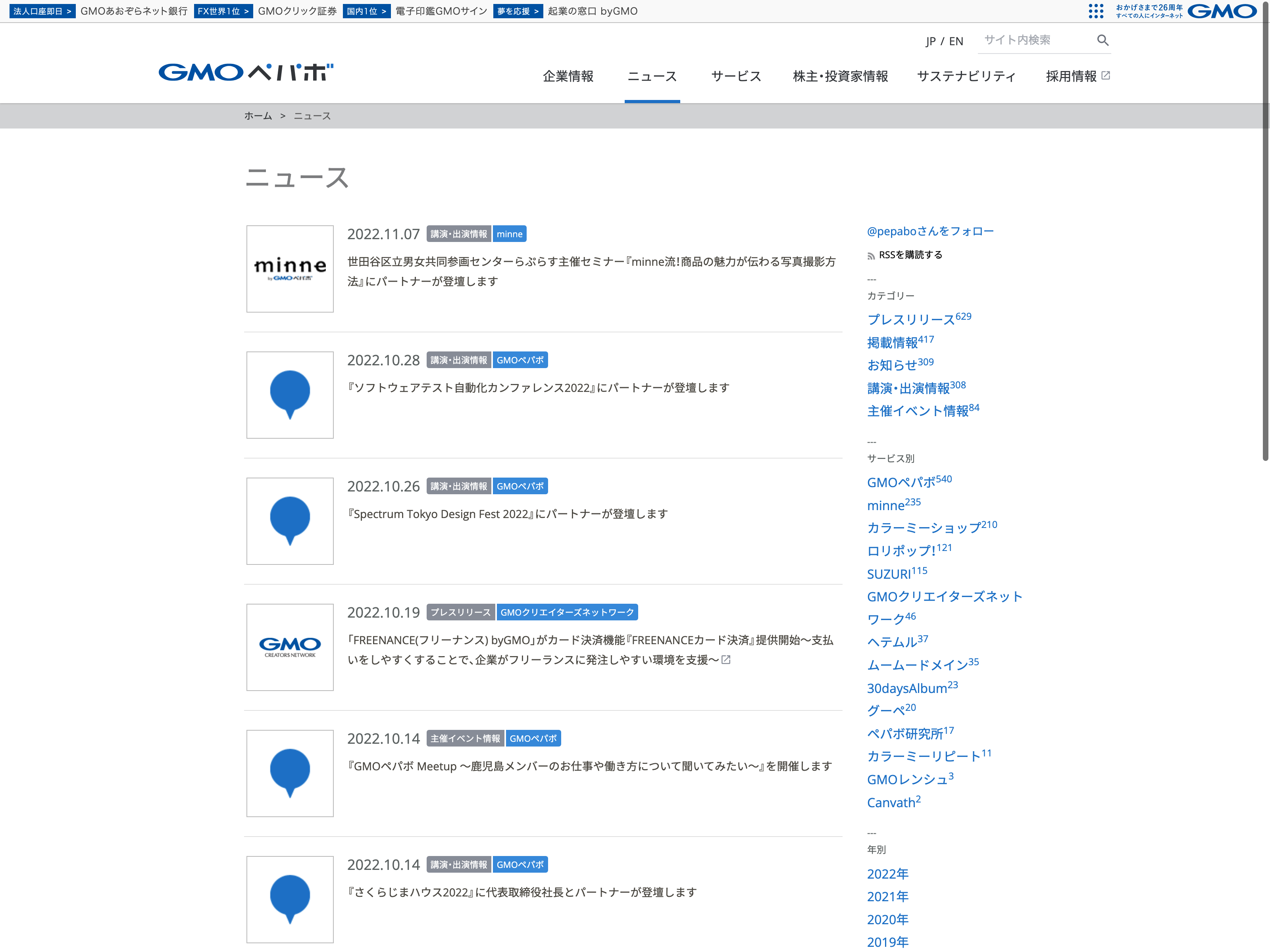Screen dimensions: 1270x952
Task: Click the サイト内検索 search field
Action: (x=1033, y=40)
